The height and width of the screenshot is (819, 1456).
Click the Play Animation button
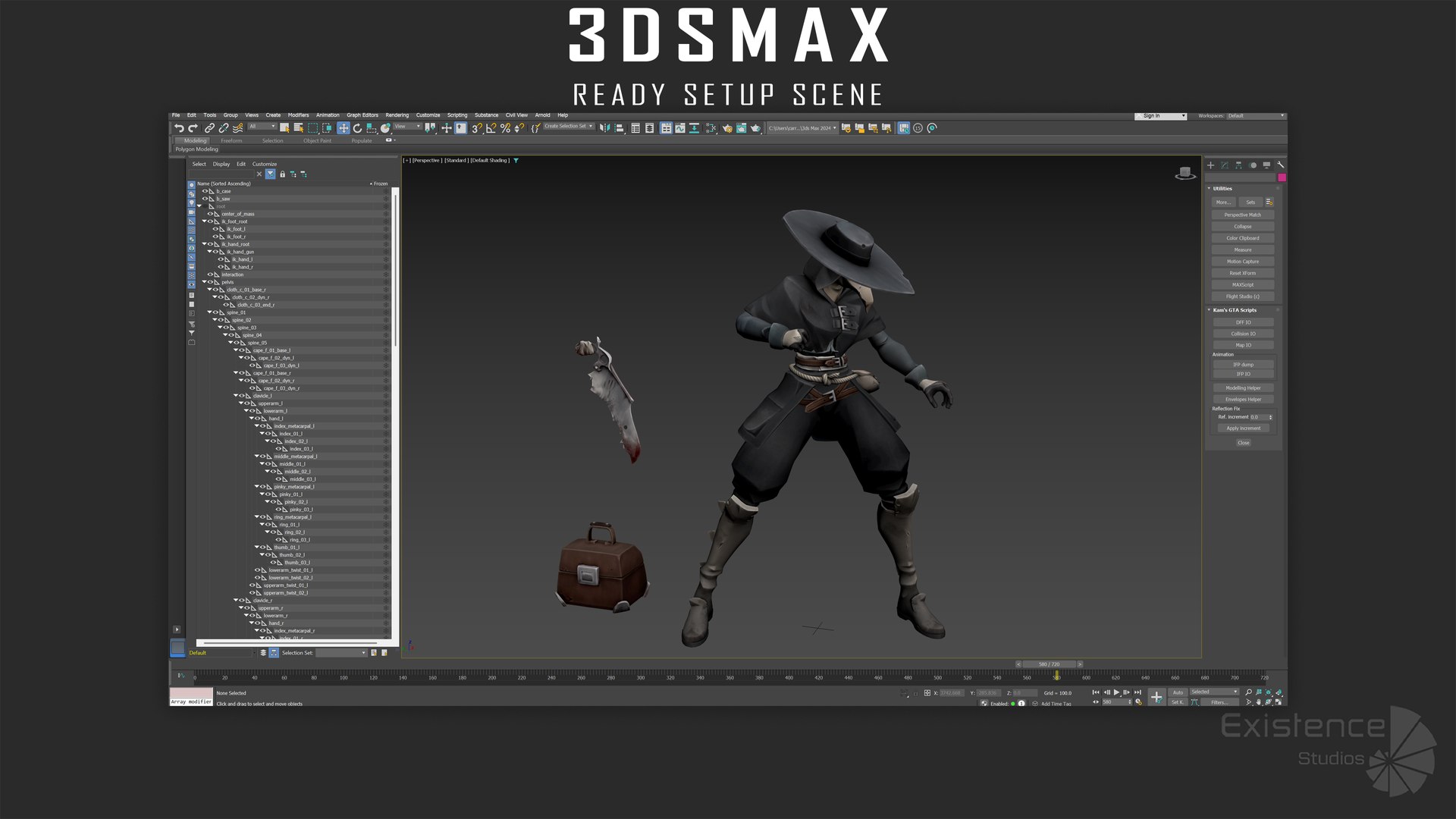click(x=1116, y=692)
